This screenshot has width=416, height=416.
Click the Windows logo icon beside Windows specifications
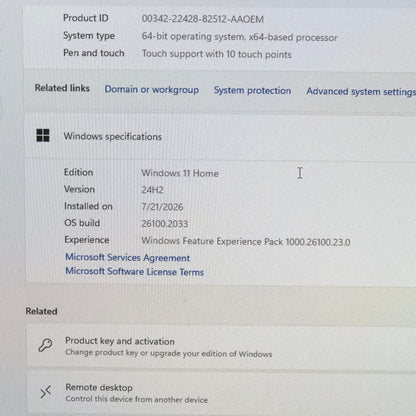tap(43, 136)
